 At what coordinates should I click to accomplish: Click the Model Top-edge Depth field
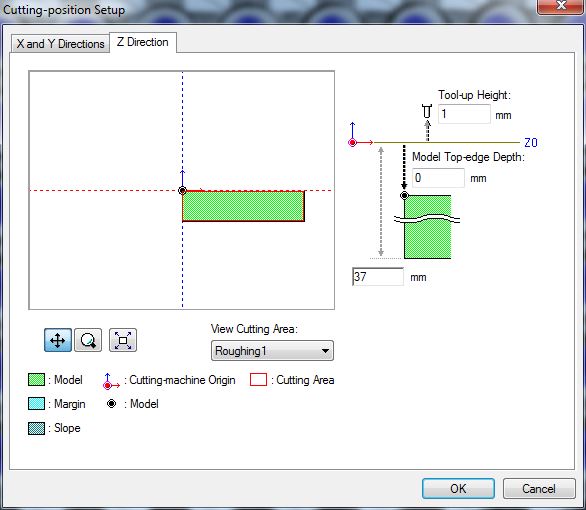(438, 178)
